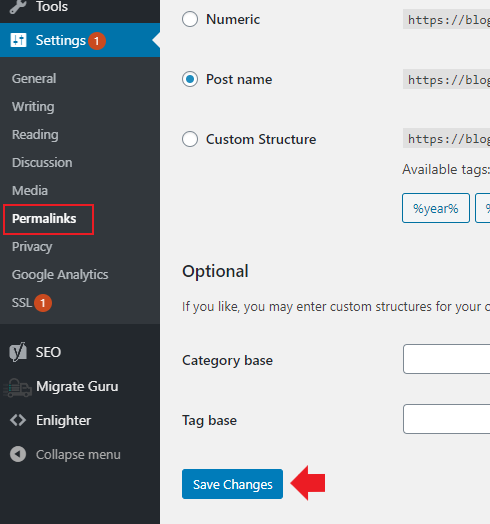Open the Privacy settings link
This screenshot has height=524, width=490.
click(x=32, y=247)
